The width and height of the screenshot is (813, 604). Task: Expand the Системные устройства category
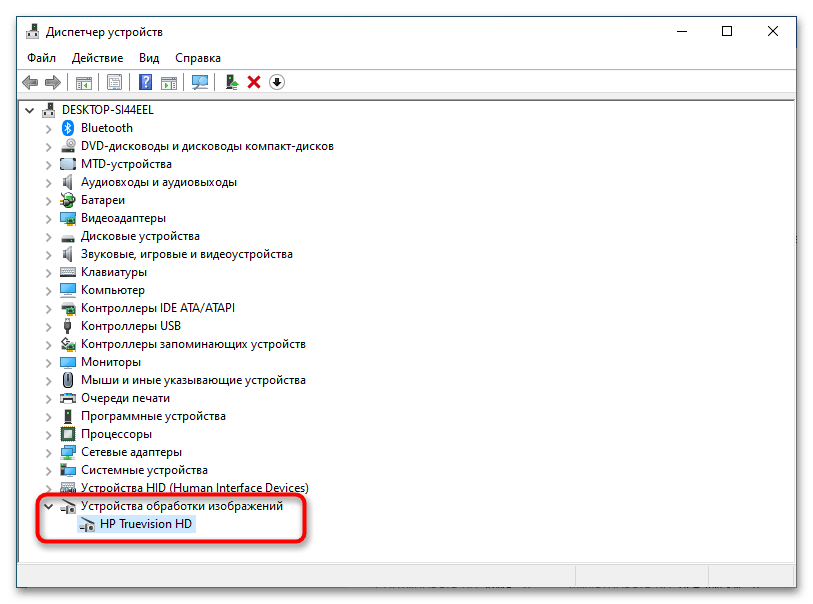point(48,470)
